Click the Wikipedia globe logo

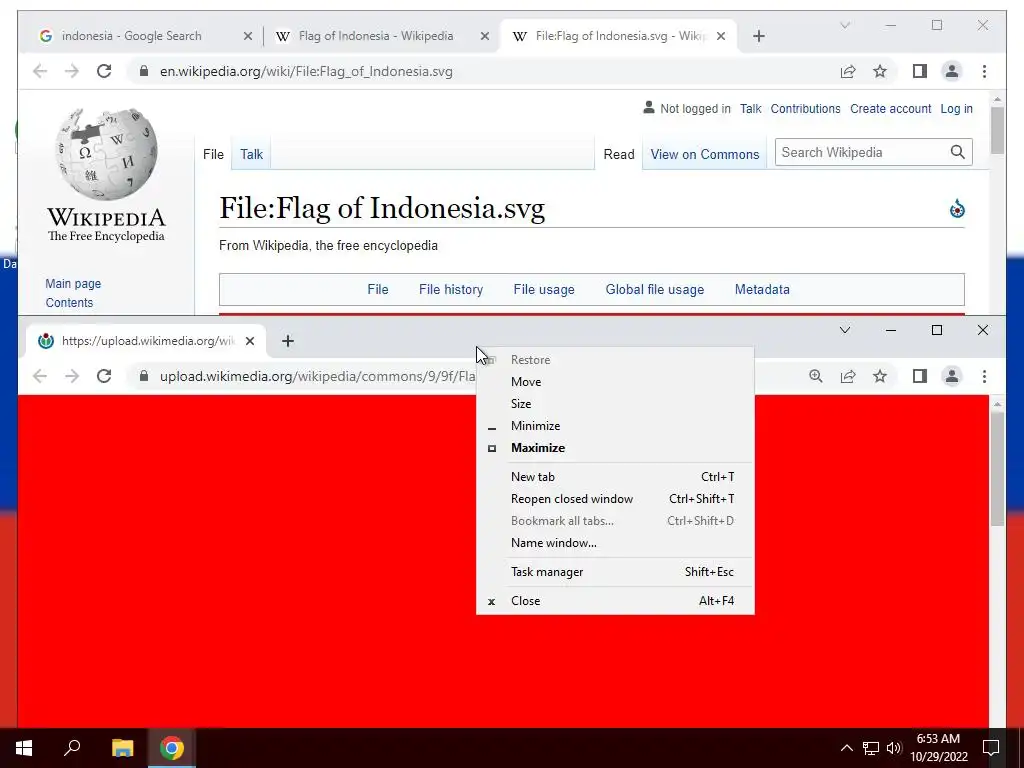pyautogui.click(x=106, y=154)
